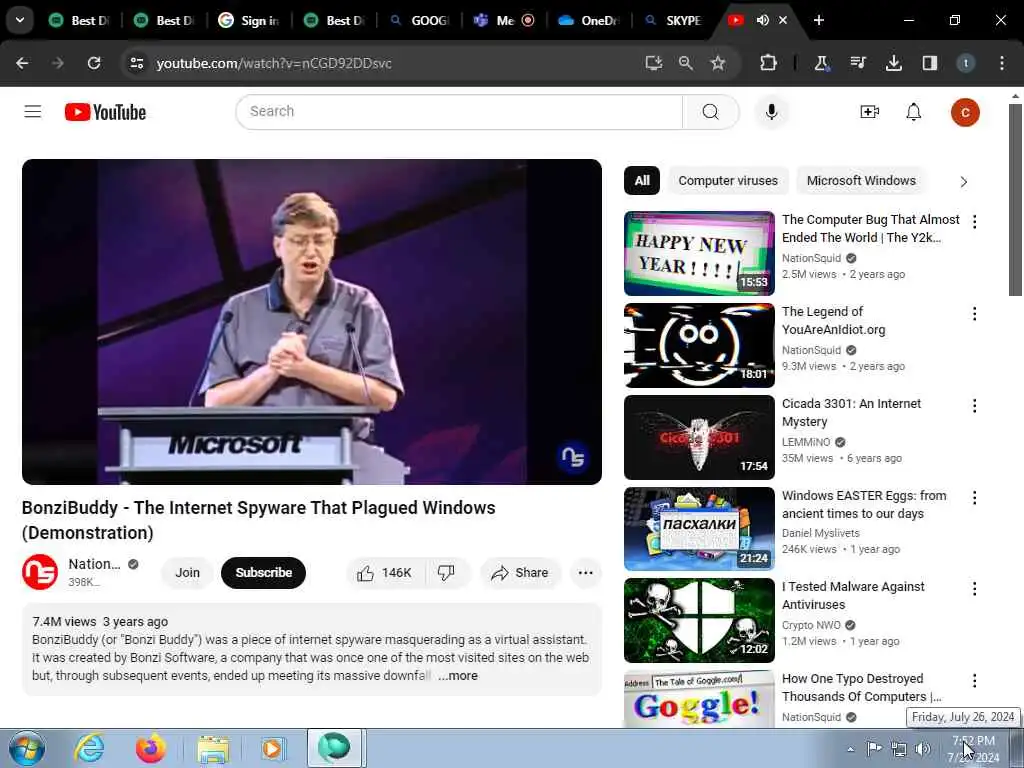Screen dimensions: 1024x768
Task: Open the NationSquid channel avatar
Action: click(40, 572)
